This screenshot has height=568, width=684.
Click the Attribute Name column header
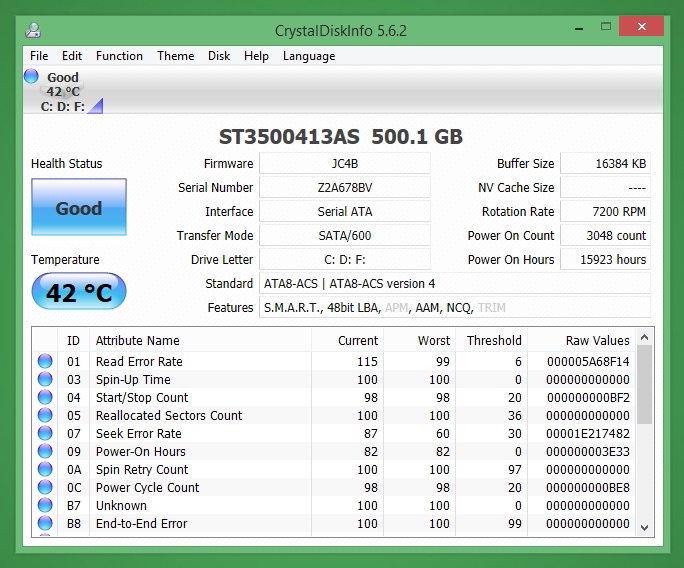point(201,340)
